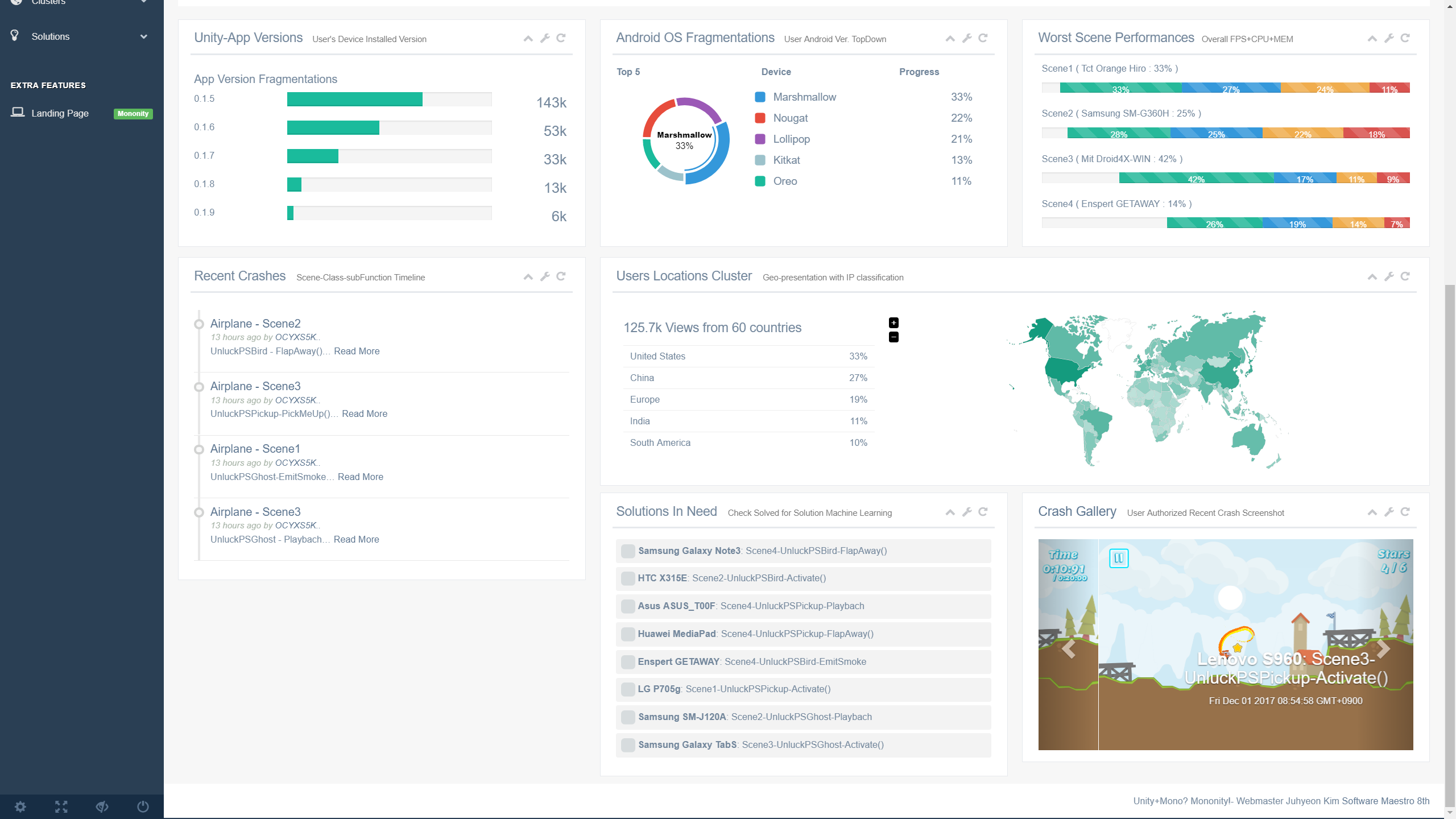Click the 0.1.5 version progress bar
The width and height of the screenshot is (1456, 819).
pos(390,100)
